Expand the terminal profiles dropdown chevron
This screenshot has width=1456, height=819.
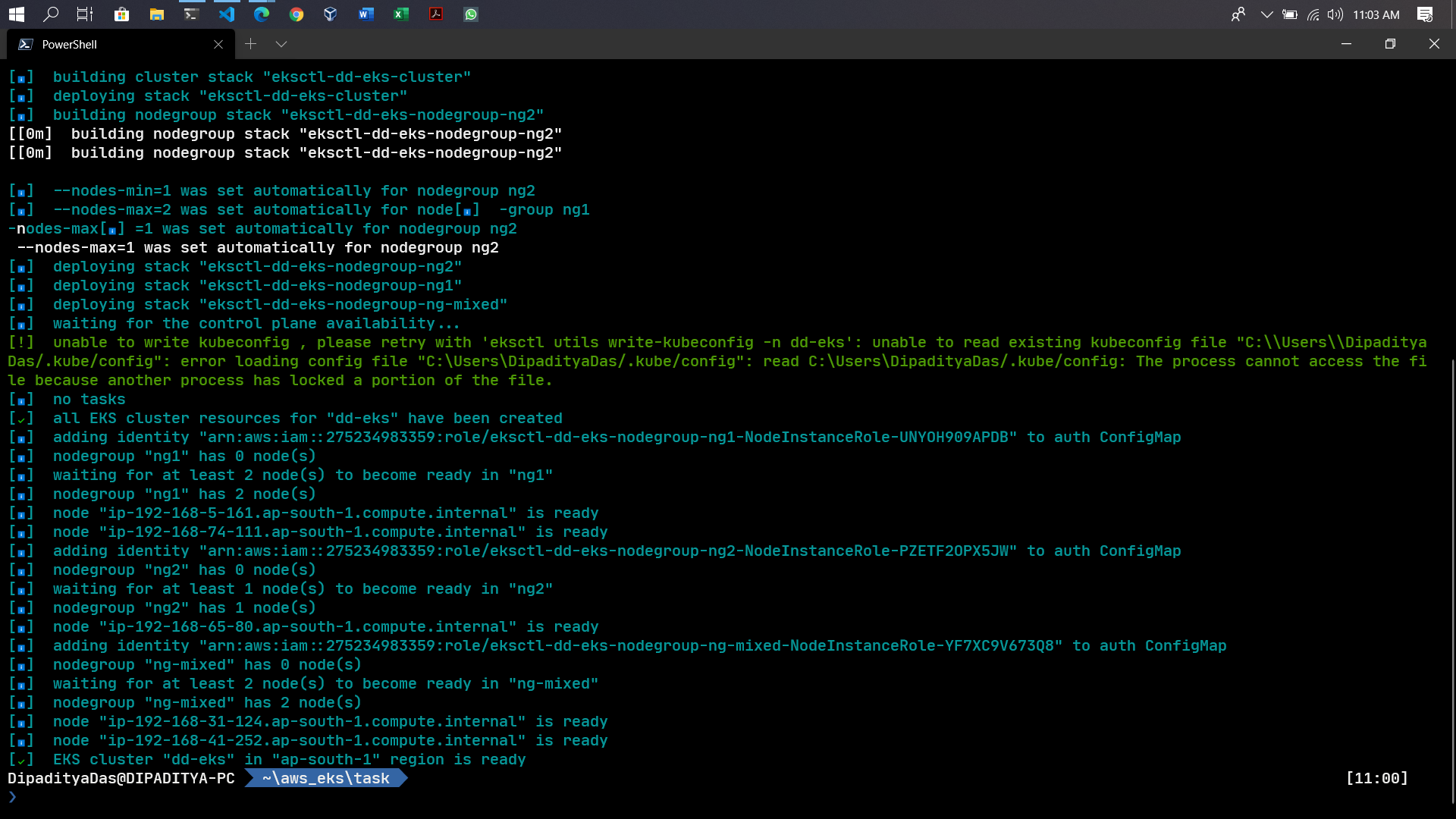point(281,44)
